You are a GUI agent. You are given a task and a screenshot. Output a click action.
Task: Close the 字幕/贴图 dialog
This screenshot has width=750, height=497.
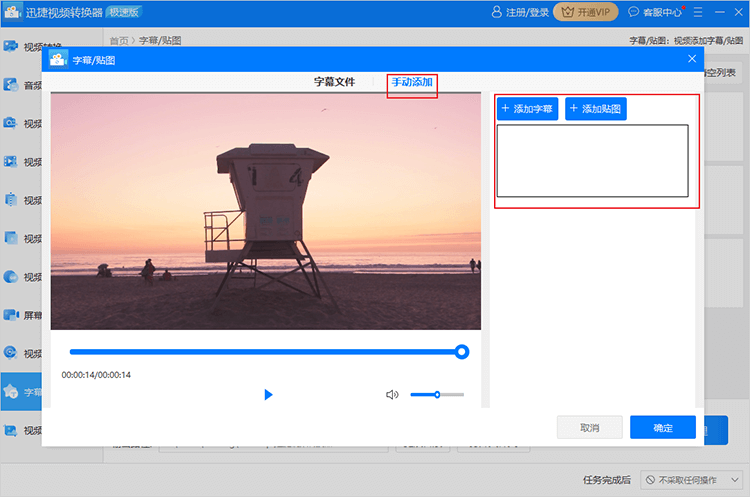point(692,59)
